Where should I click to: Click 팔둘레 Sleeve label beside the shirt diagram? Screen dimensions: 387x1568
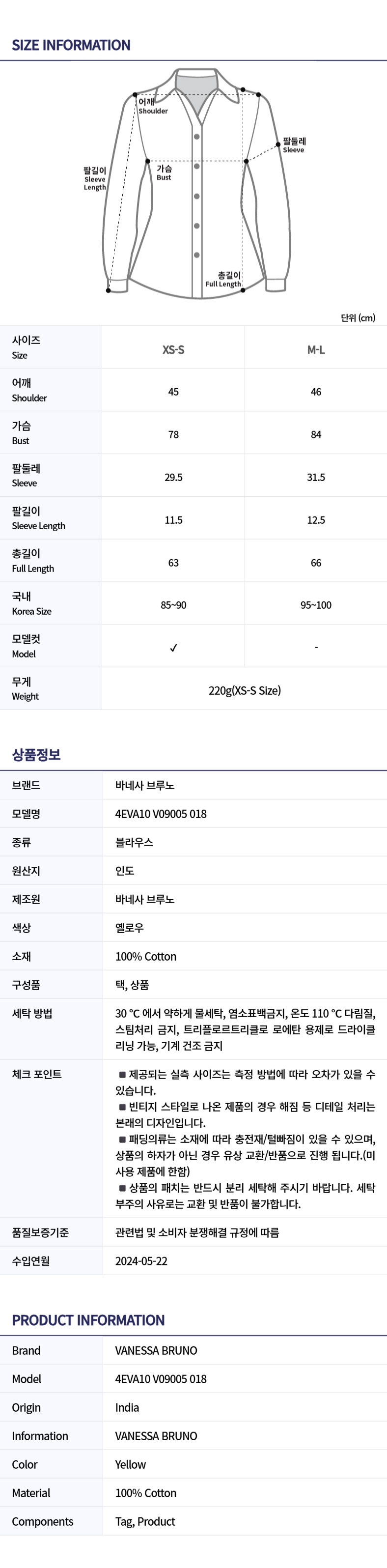(x=294, y=145)
